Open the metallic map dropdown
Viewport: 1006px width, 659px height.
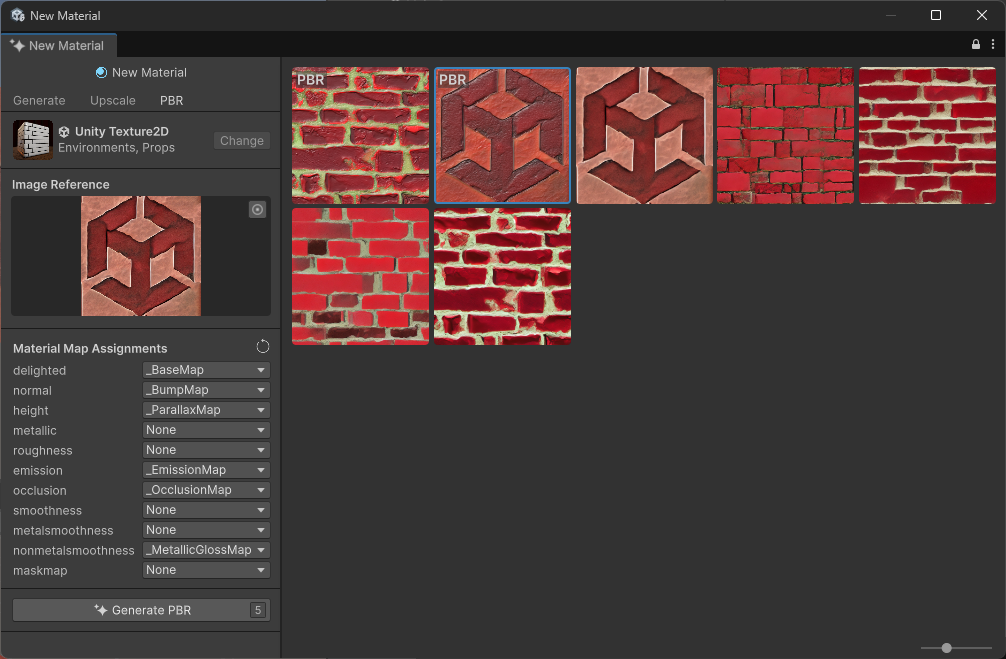tap(206, 430)
